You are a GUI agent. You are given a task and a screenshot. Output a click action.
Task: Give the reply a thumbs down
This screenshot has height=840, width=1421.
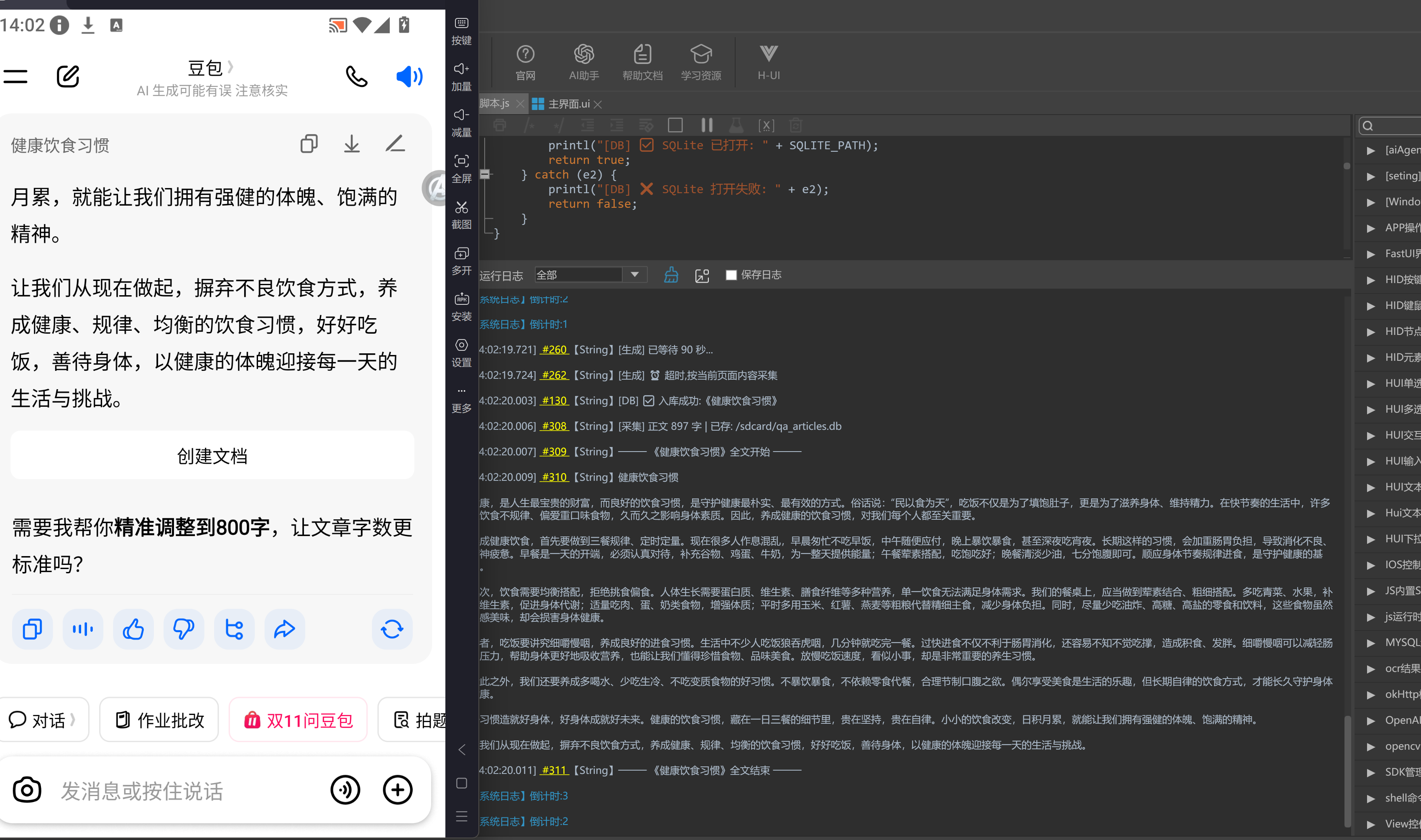[184, 629]
